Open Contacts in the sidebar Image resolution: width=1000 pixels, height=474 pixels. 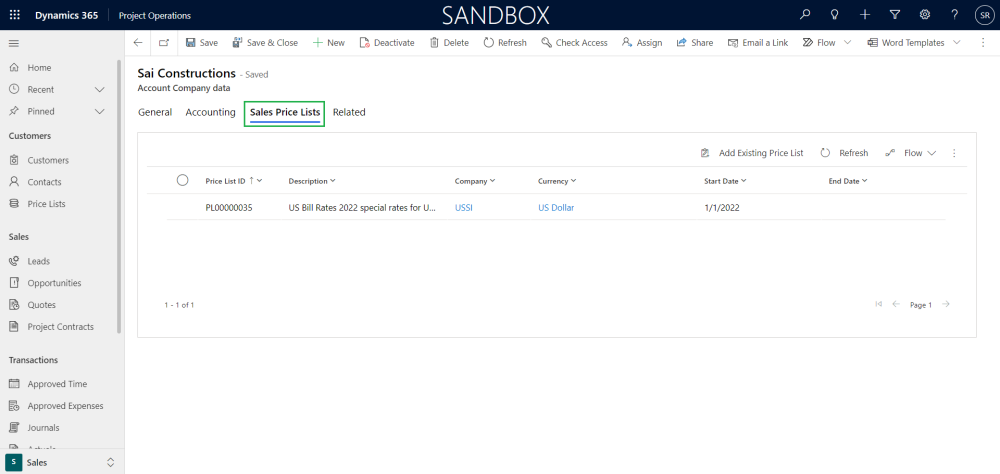[44, 182]
